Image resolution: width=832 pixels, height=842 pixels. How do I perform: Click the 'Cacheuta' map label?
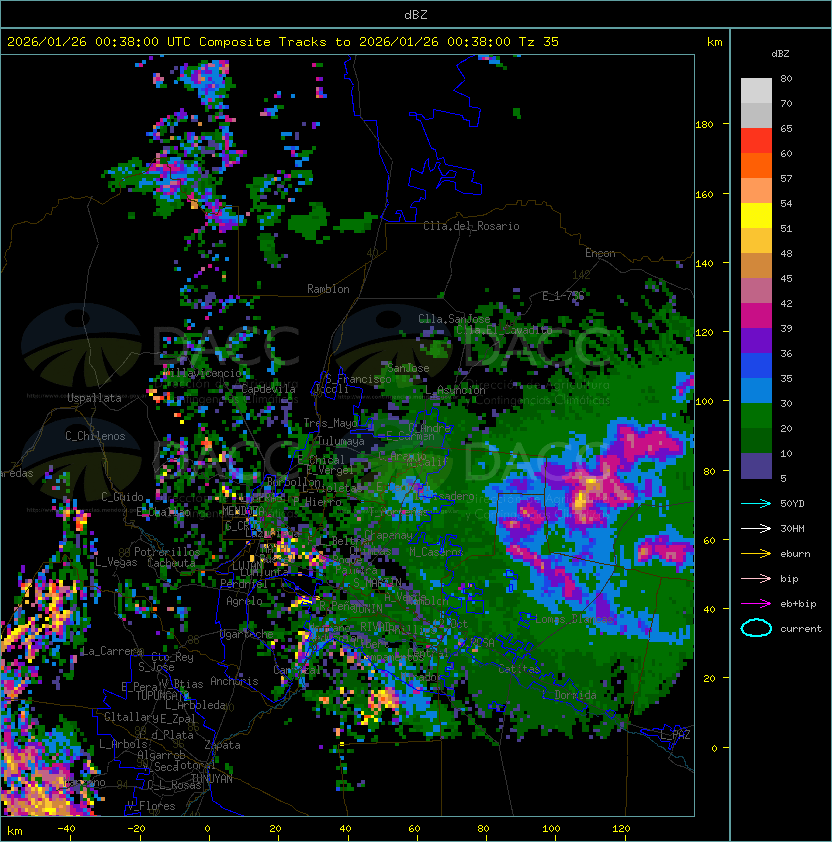[171, 563]
